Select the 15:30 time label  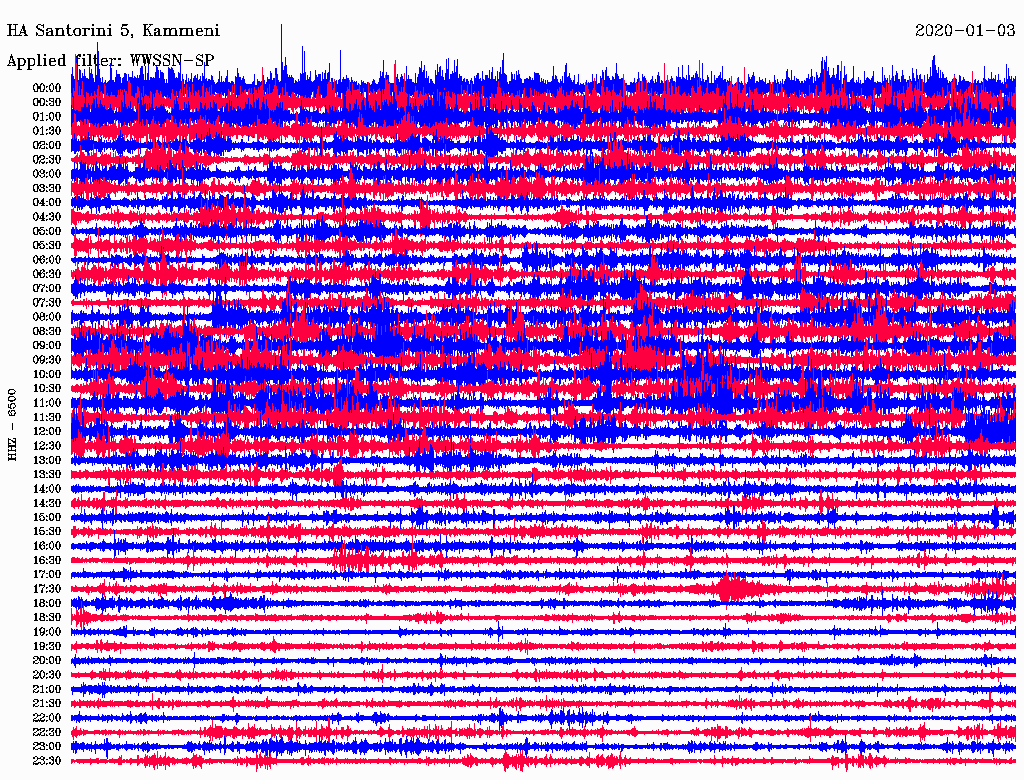pos(47,532)
